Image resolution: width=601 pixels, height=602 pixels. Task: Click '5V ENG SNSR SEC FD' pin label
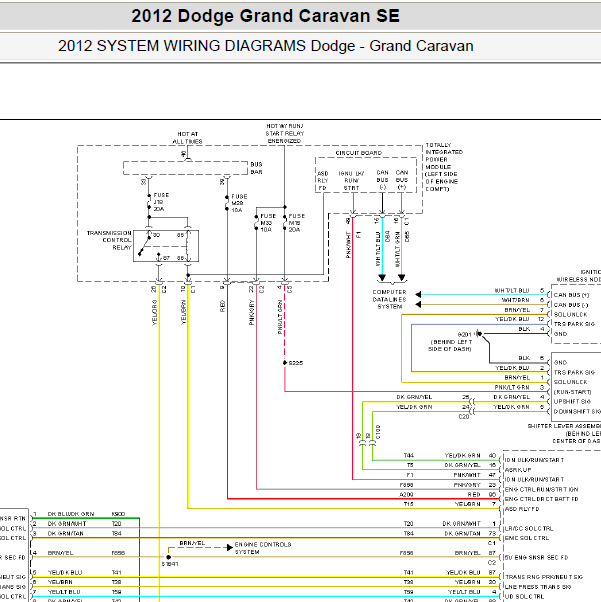pos(536,558)
